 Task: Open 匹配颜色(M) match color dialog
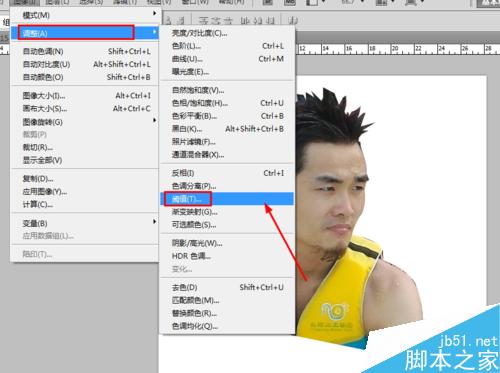pos(227,300)
